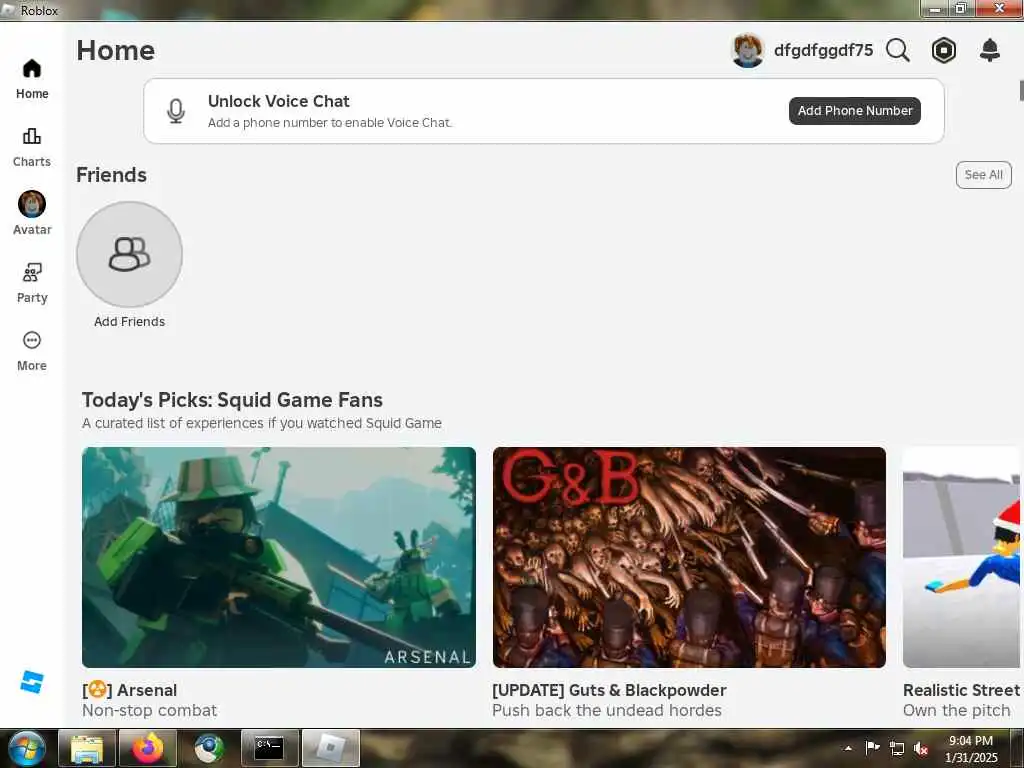Open the Robux balance icon
Image resolution: width=1024 pixels, height=768 pixels.
[944, 50]
